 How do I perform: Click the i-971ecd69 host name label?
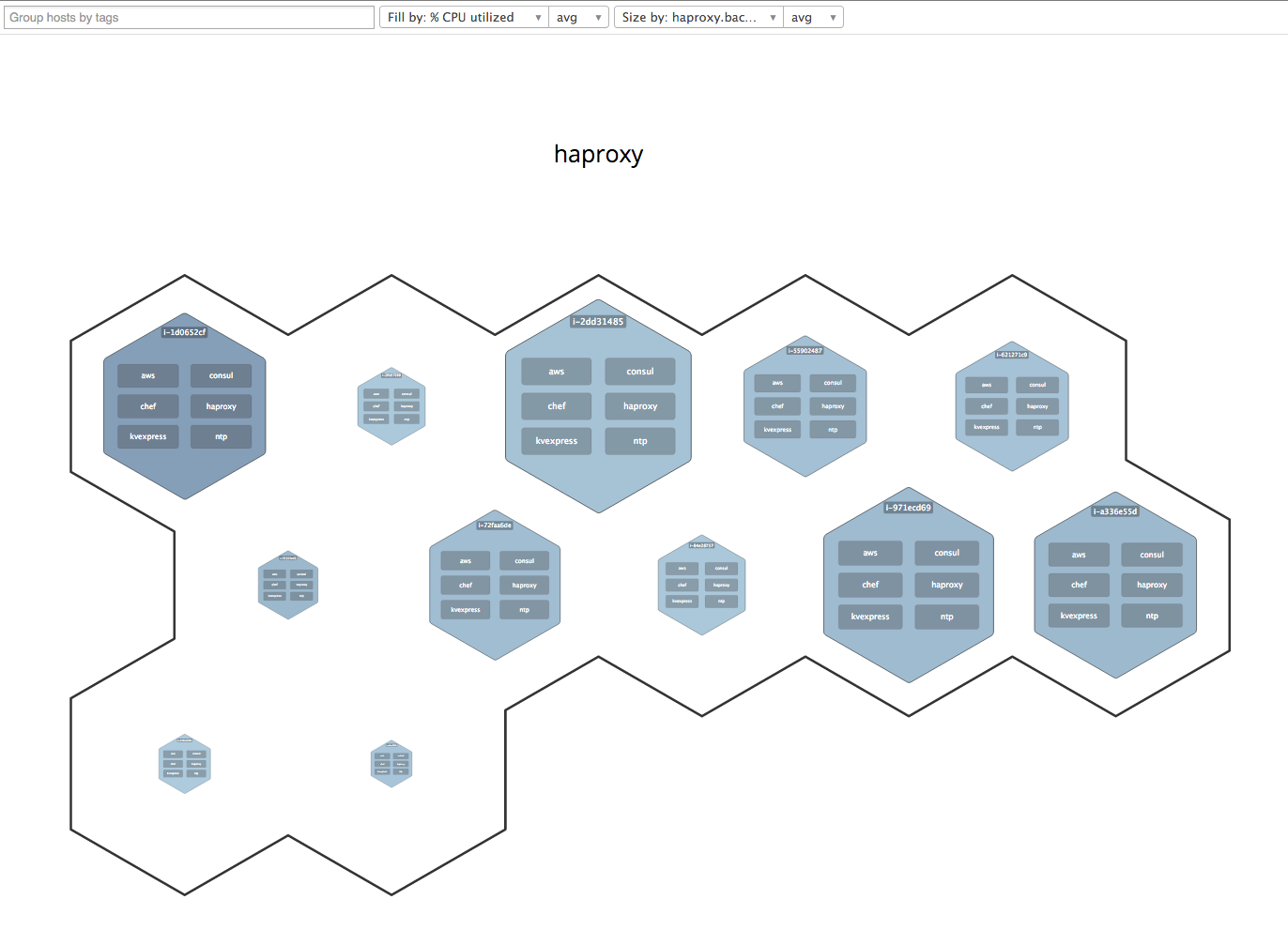tap(908, 508)
